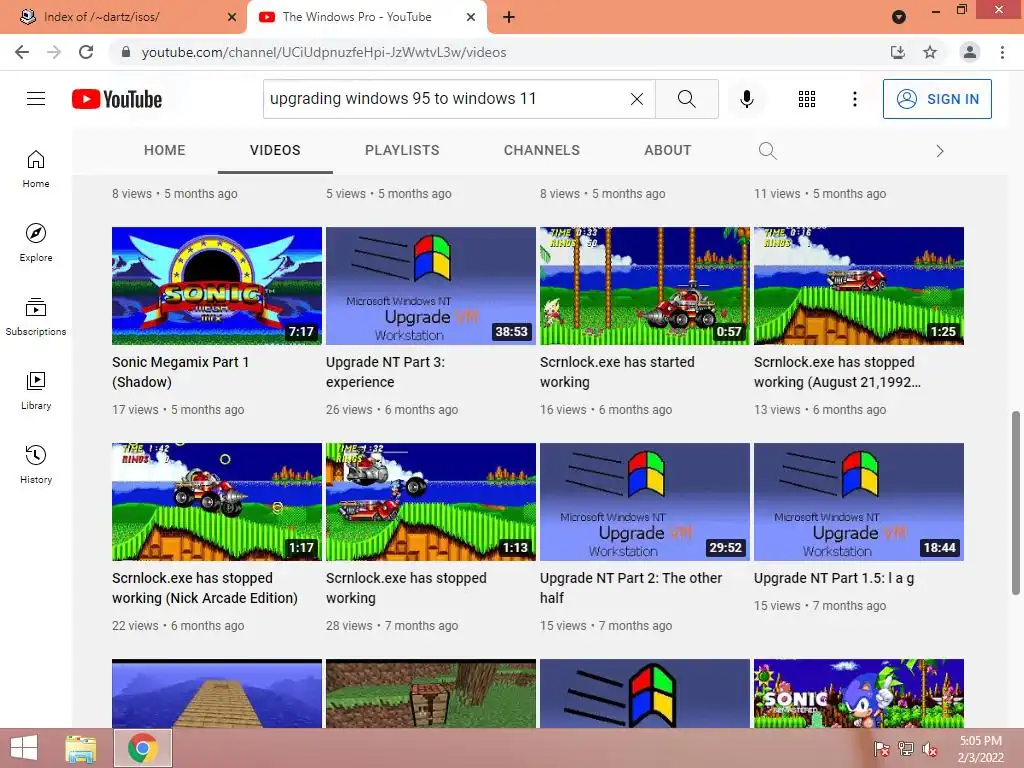Play the 18:44 Upgrade NT thumbnail
The image size is (1024, 768).
(859, 502)
